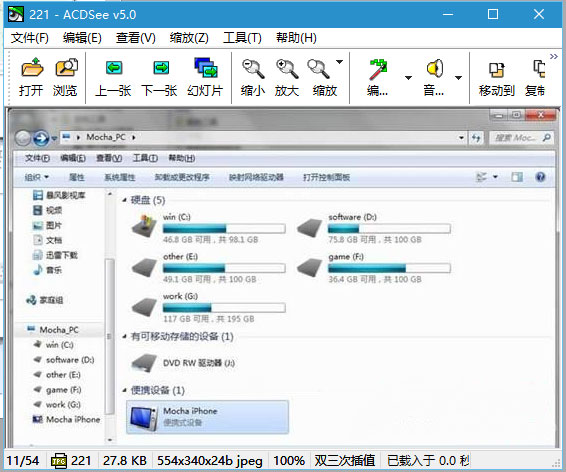
Task: Click 打开控制面板 in the Explorer toolbar
Action: pyautogui.click(x=326, y=177)
